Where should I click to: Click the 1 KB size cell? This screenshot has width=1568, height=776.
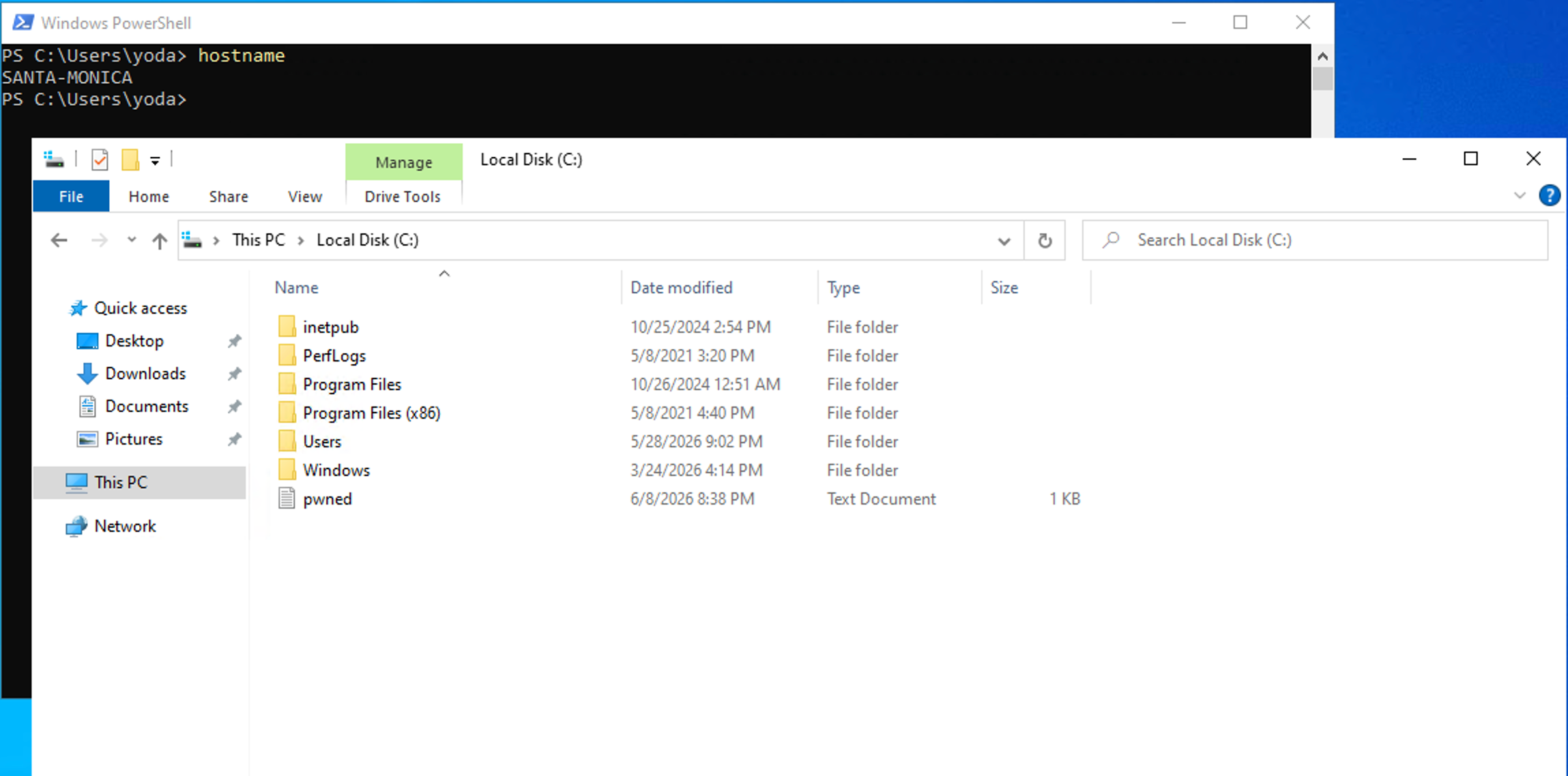click(1064, 499)
